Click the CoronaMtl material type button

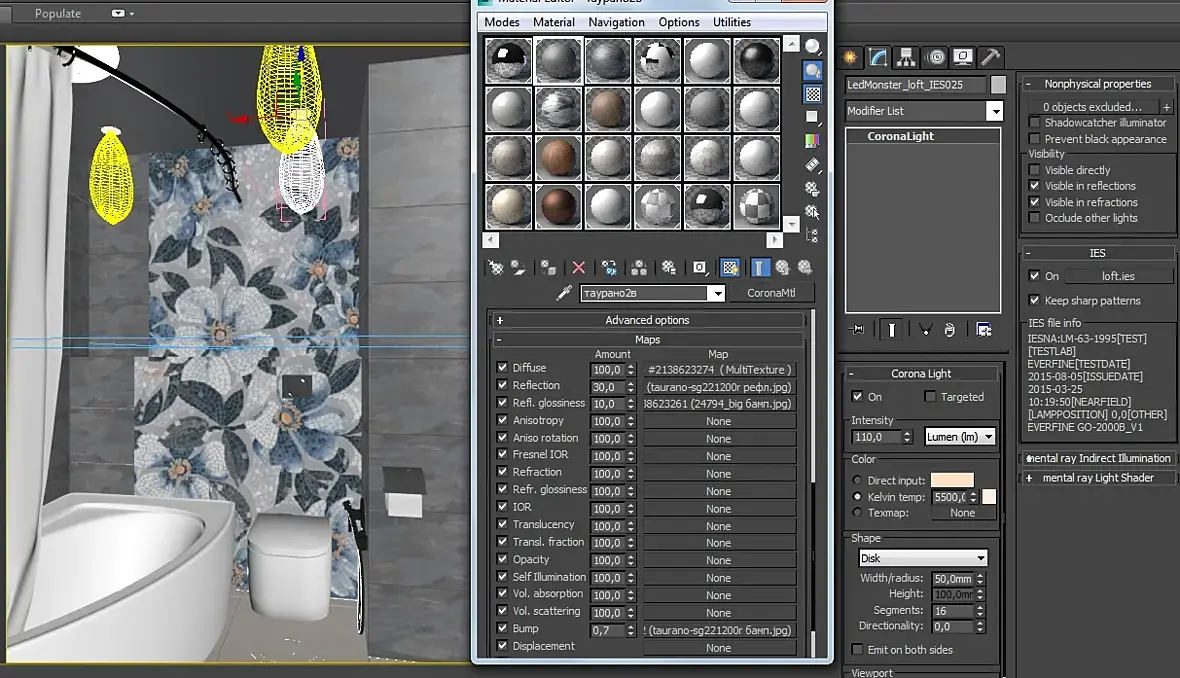pyautogui.click(x=772, y=293)
